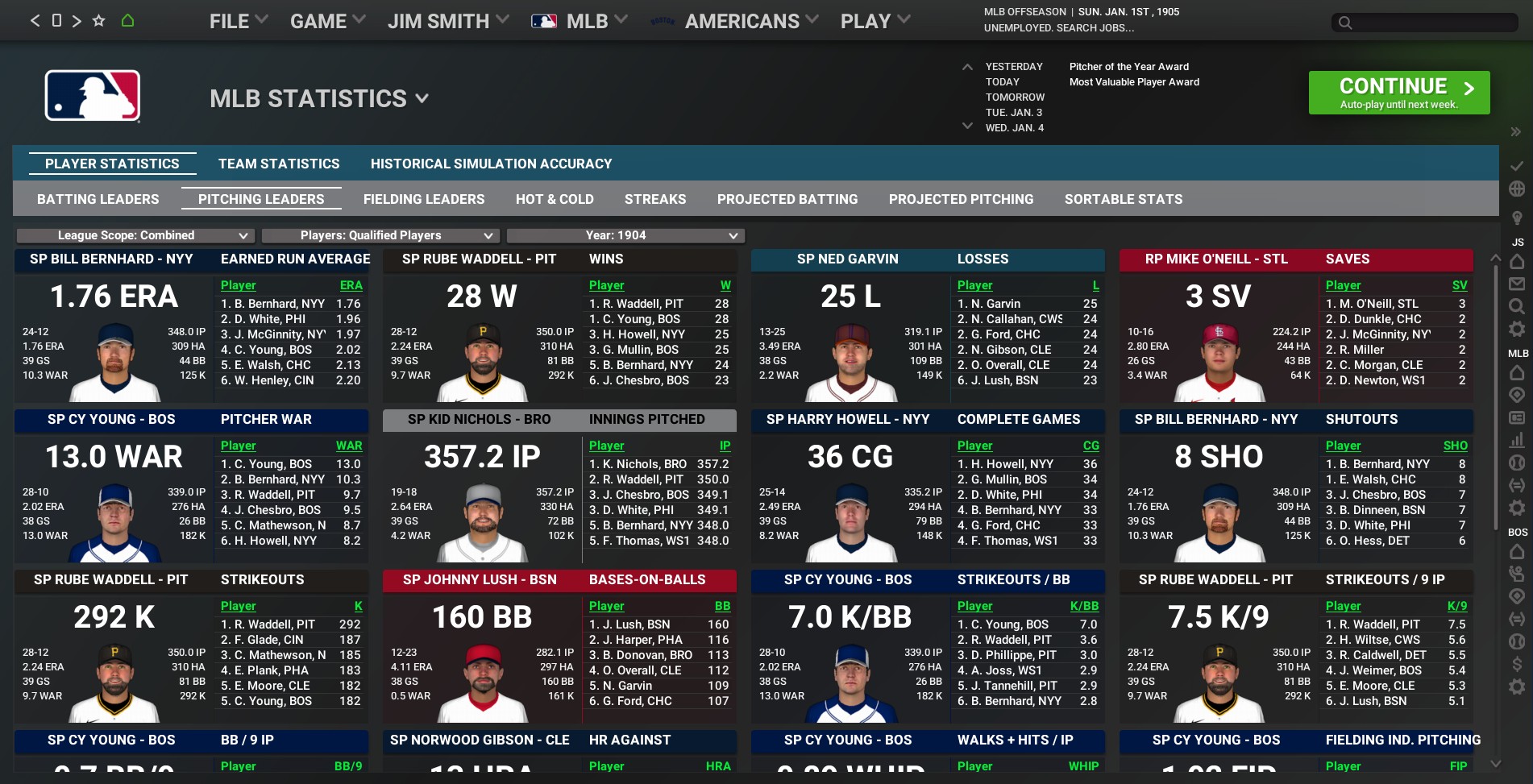1533x784 pixels.
Task: Open the BOS section dollar finances icon
Action: (1516, 664)
